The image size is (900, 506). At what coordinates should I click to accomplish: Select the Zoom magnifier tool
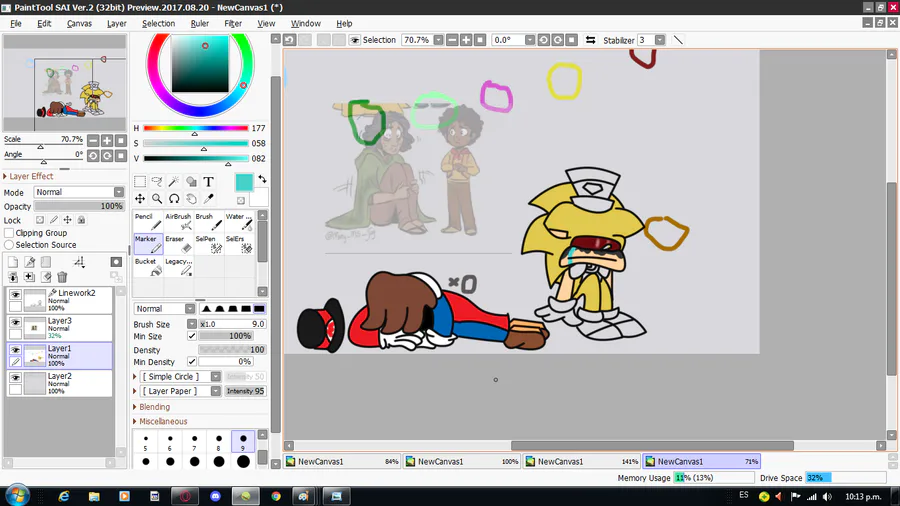pos(157,198)
